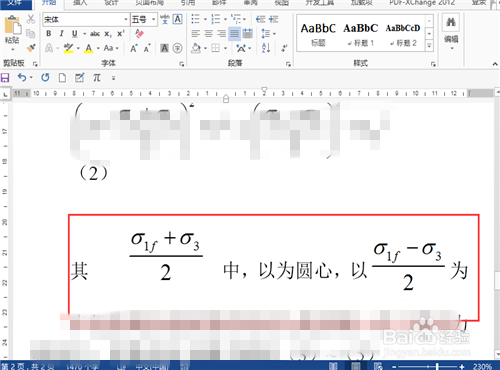This screenshot has width=500, height=370.
Task: Open line spacing dropdown
Action: (268, 34)
